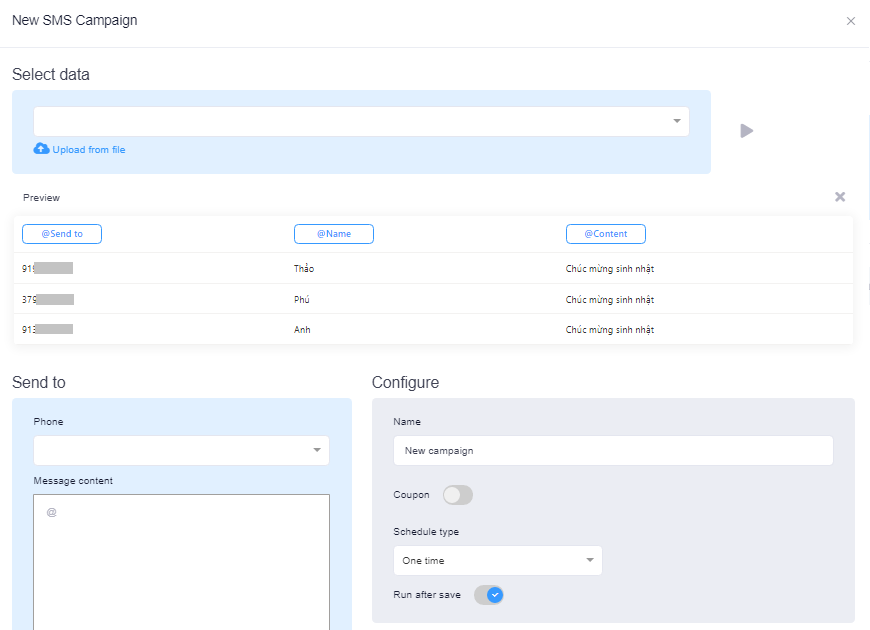Screen dimensions: 870x630
Task: Close the New SMS Campaign dialog
Action: [x=851, y=21]
